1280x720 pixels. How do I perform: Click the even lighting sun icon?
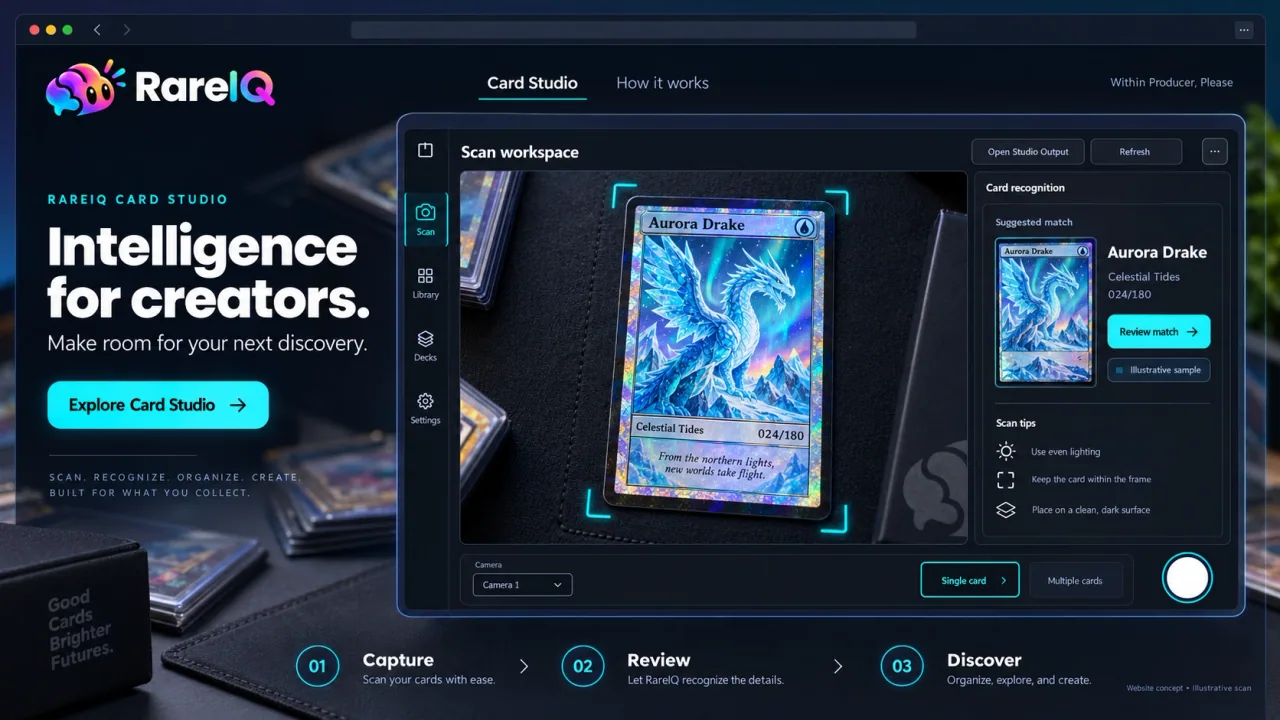coord(1006,451)
